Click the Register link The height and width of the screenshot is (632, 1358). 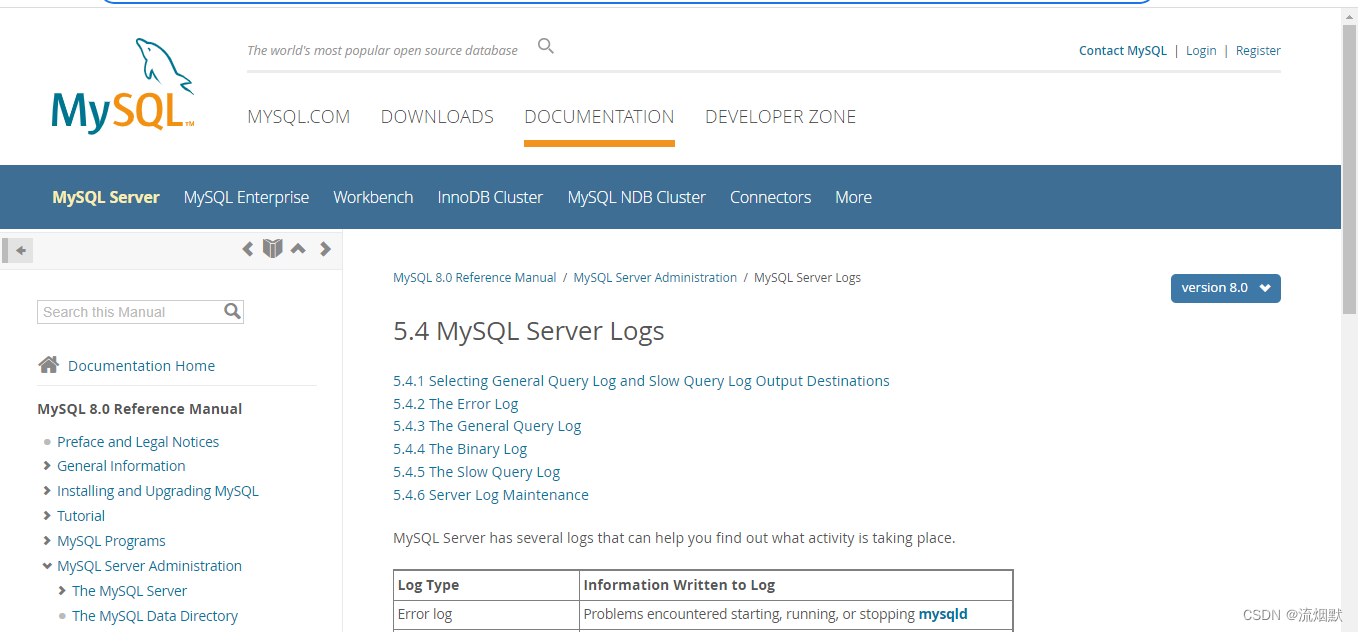[1258, 50]
